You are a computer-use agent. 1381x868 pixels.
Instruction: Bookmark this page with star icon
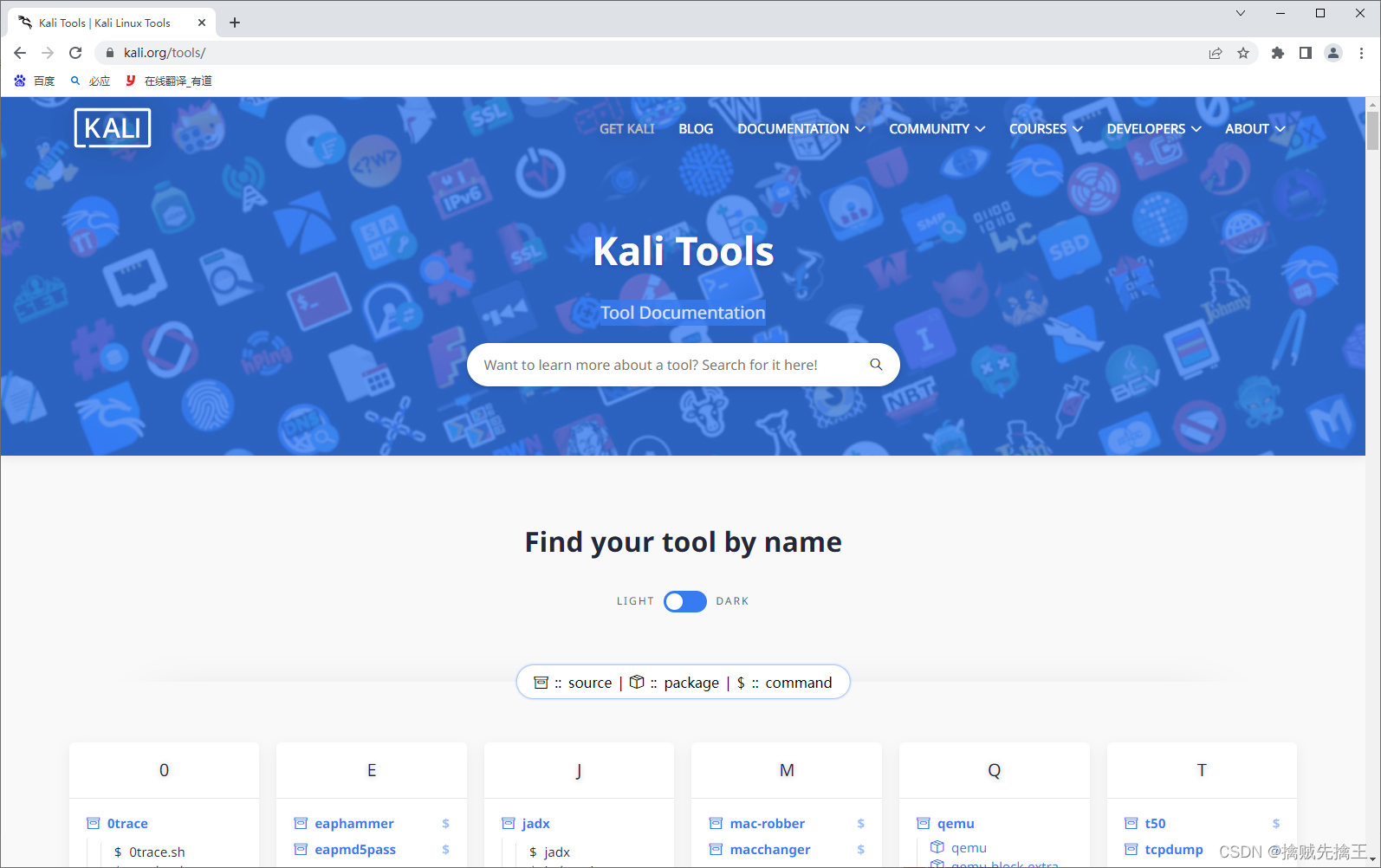pyautogui.click(x=1243, y=53)
